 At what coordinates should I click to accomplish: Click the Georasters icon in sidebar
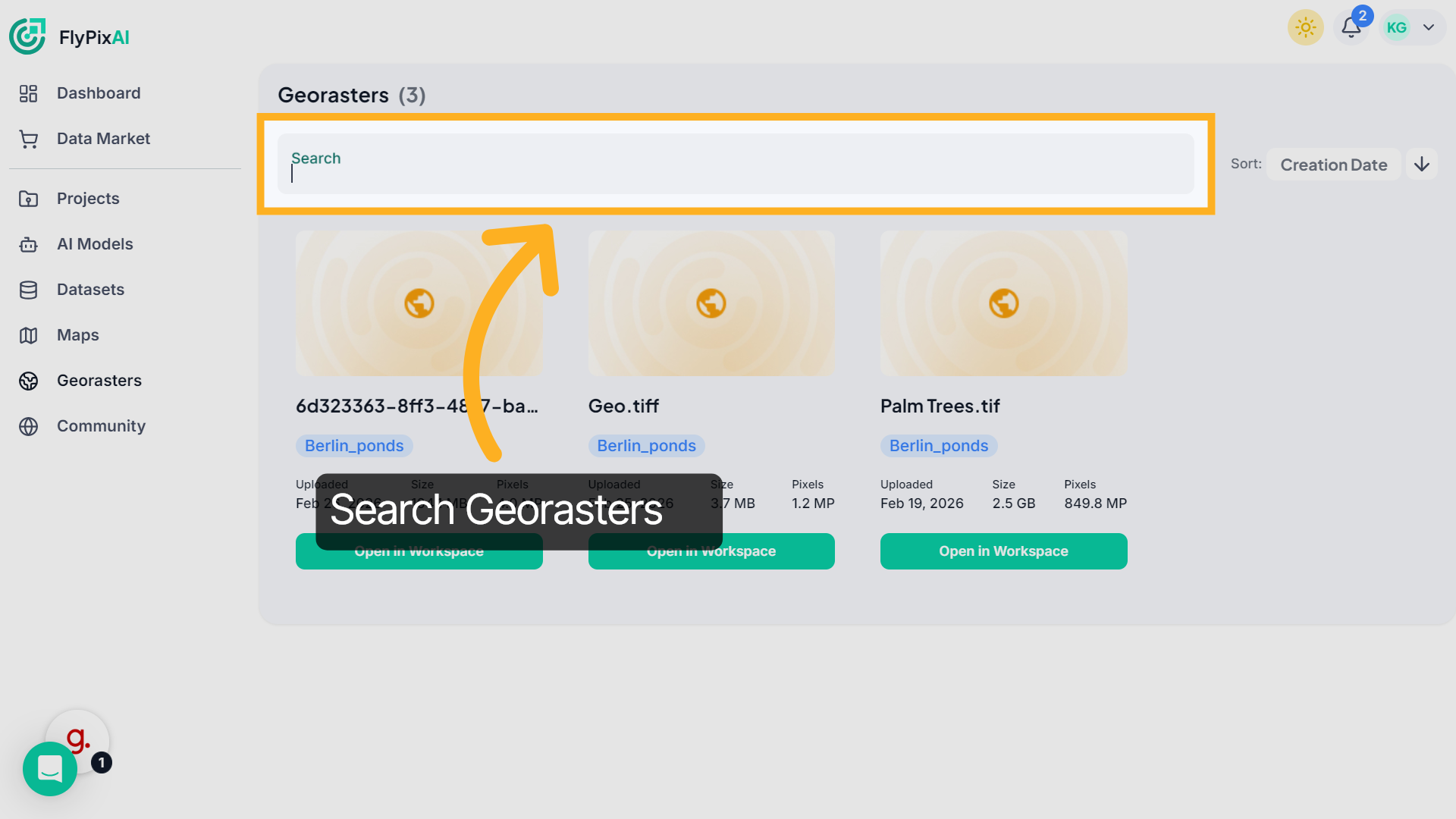pyautogui.click(x=28, y=381)
